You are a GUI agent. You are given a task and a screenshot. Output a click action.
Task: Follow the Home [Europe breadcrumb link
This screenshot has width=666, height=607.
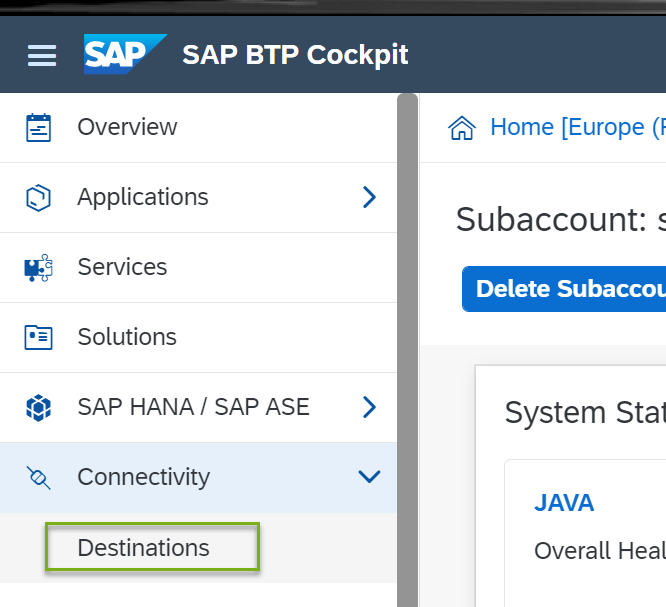tap(578, 127)
